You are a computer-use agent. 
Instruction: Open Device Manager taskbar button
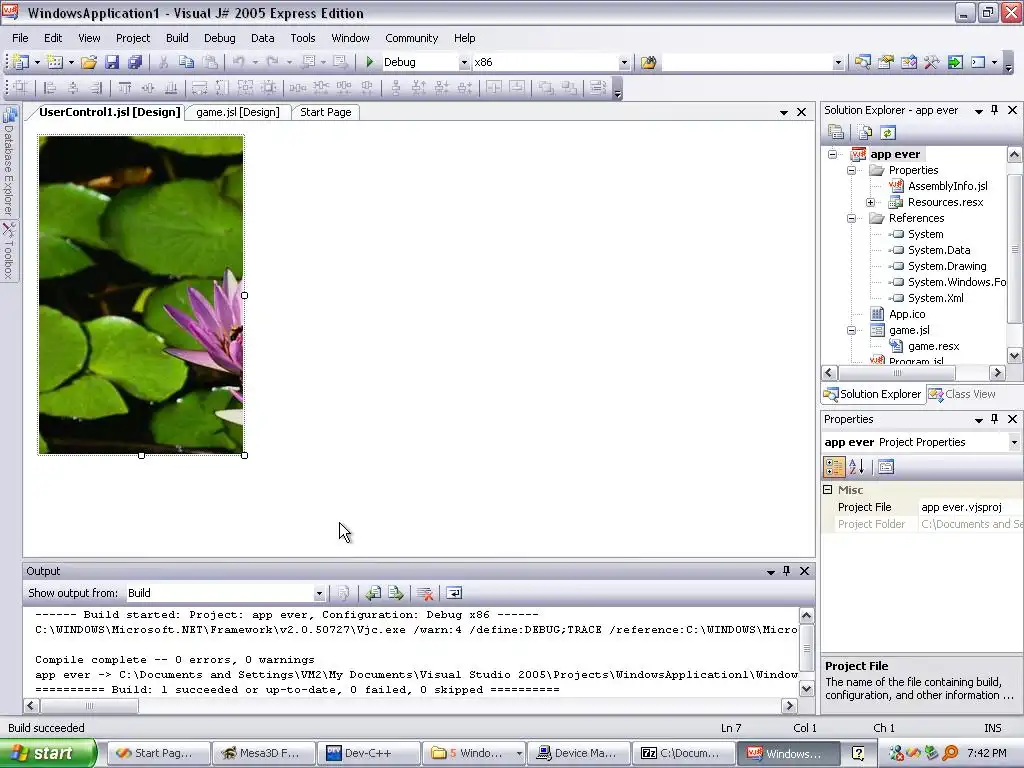click(578, 753)
